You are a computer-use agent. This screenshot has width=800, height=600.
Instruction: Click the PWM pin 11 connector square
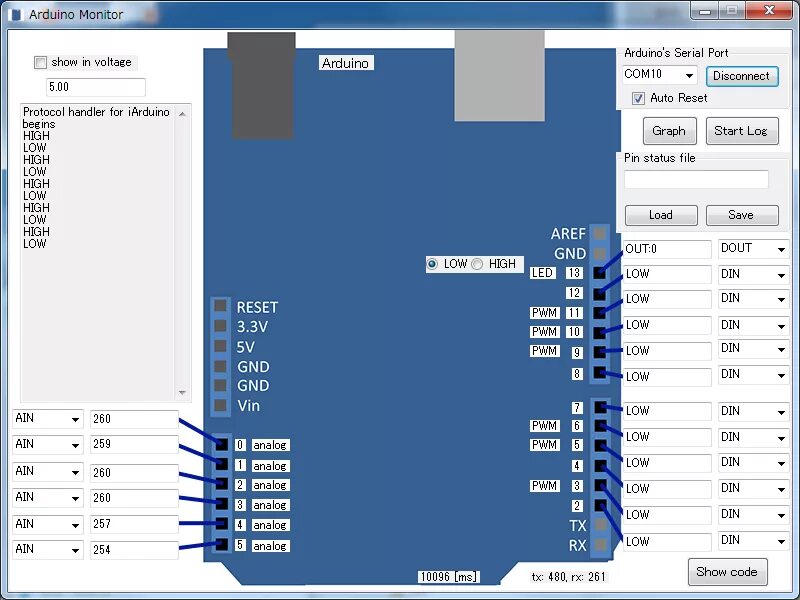[x=599, y=313]
